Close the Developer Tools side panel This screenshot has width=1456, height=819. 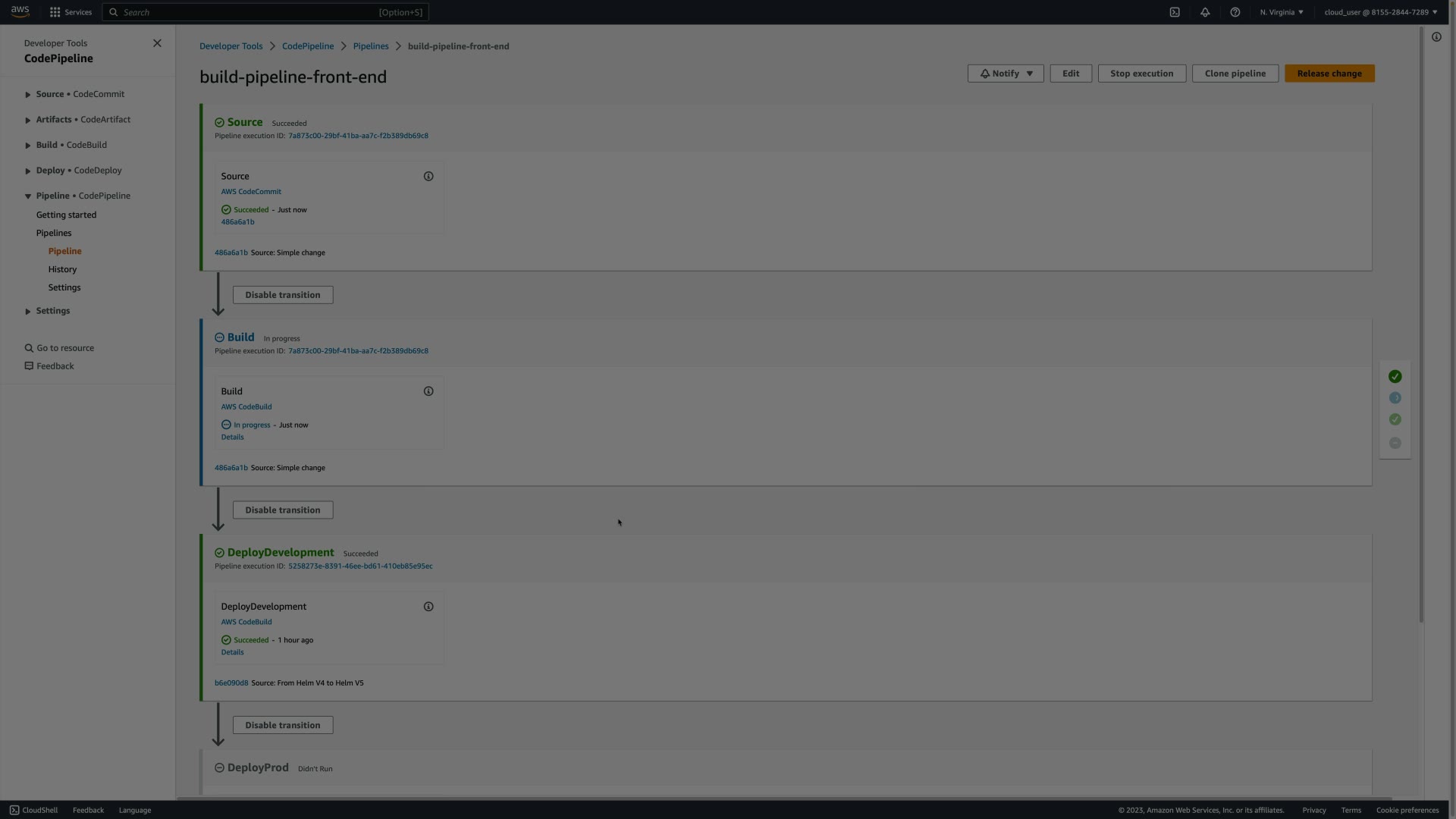tap(157, 43)
